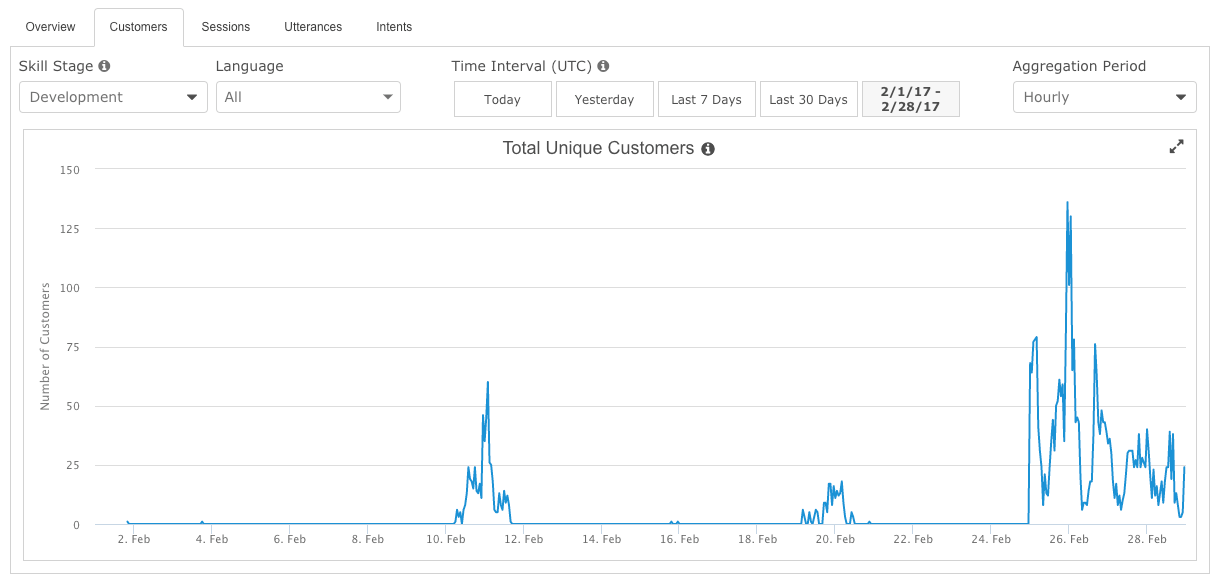The width and height of the screenshot is (1224, 585).
Task: Show Today's customer data
Action: coord(502,99)
